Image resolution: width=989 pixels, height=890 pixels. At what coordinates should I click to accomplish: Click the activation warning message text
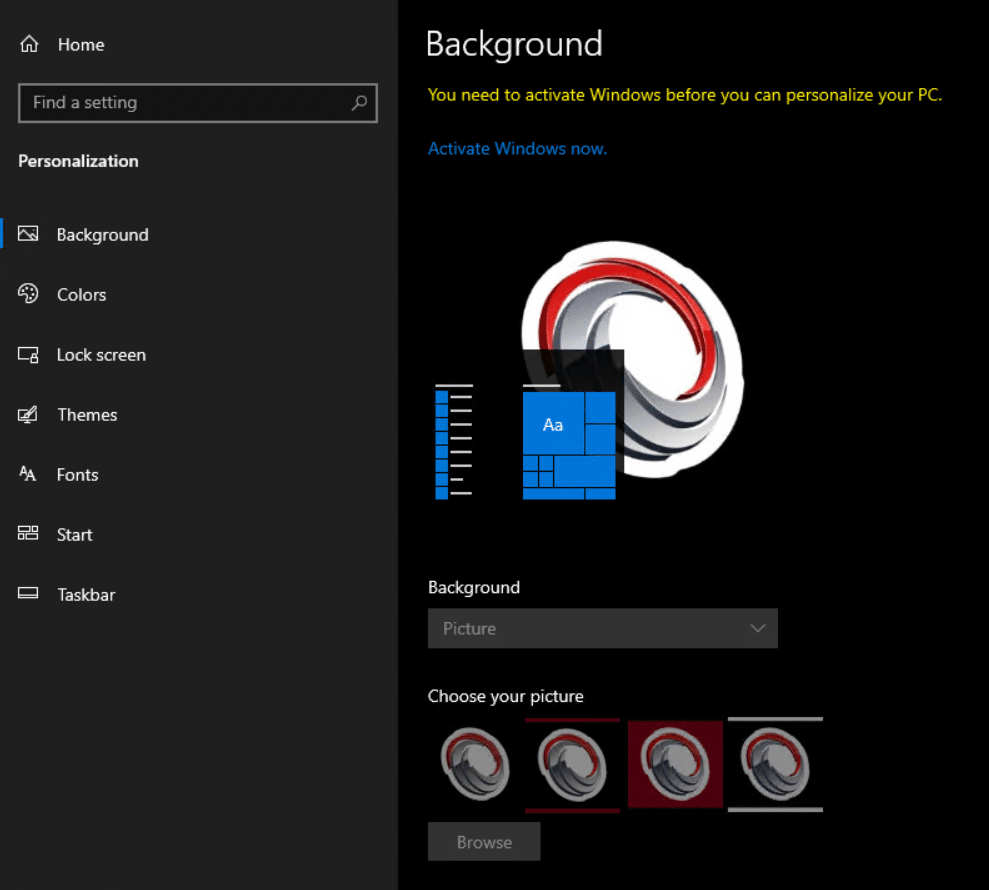pos(685,95)
